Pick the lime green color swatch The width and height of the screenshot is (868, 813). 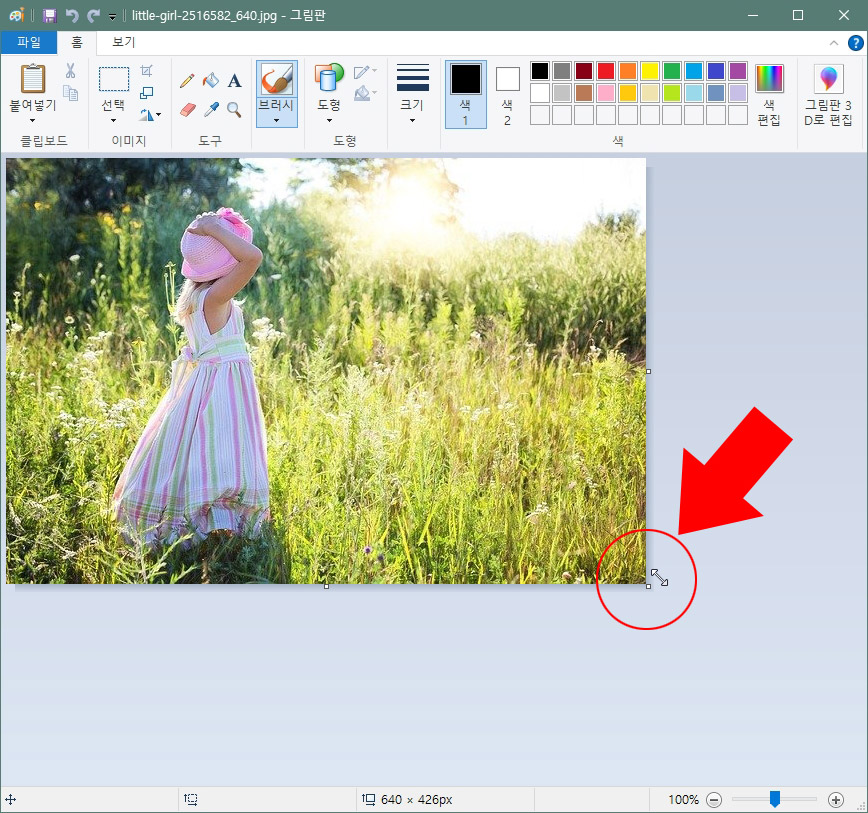(x=671, y=93)
